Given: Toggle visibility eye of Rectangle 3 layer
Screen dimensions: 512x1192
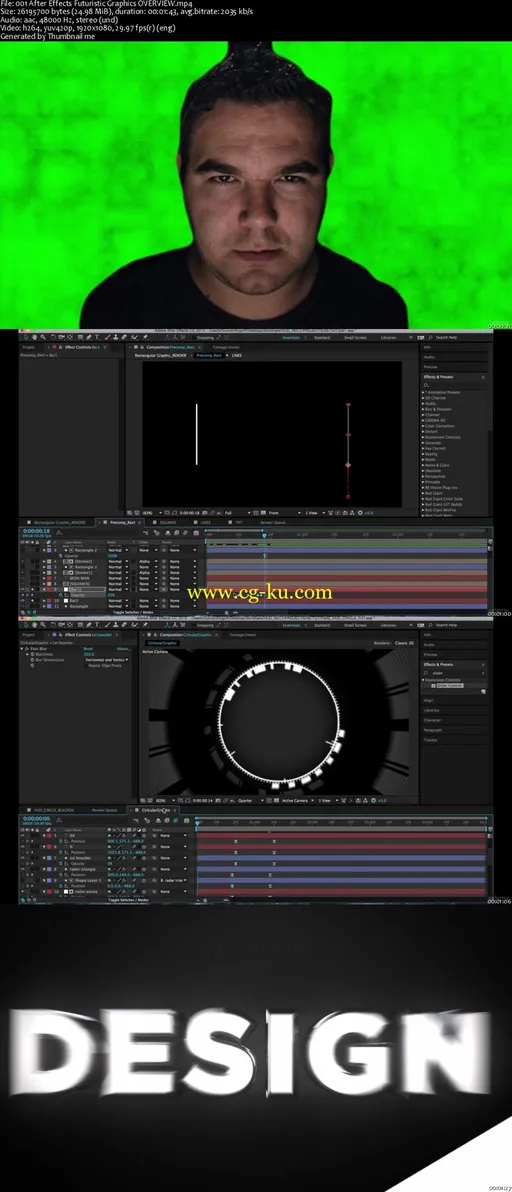Looking at the screenshot, I should [x=22, y=566].
